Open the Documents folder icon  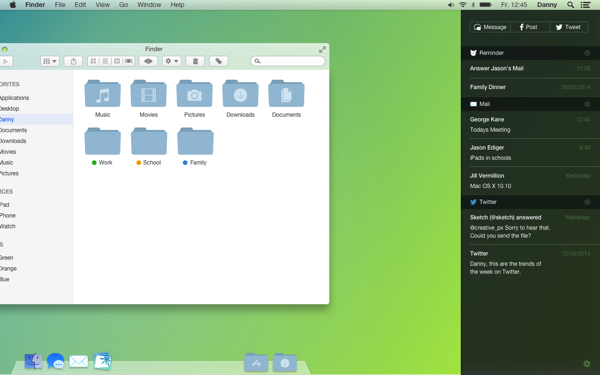(x=286, y=94)
